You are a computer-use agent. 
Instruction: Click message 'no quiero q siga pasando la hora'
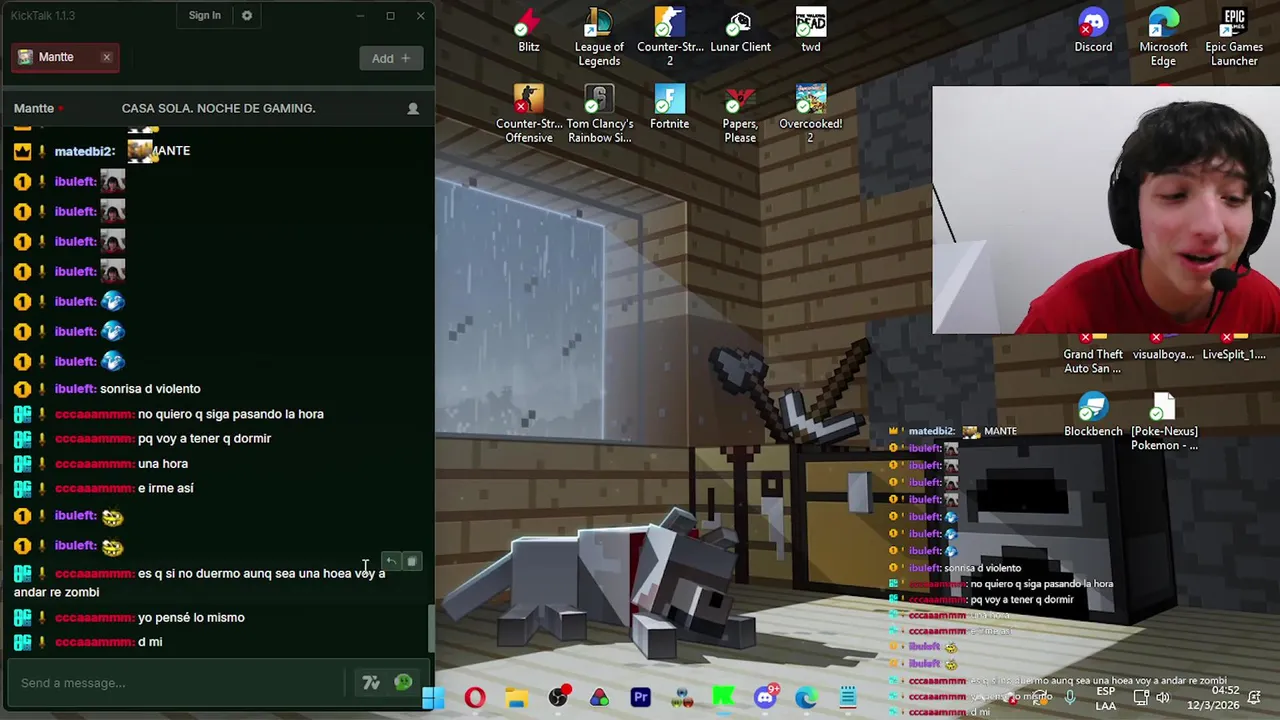pos(231,414)
